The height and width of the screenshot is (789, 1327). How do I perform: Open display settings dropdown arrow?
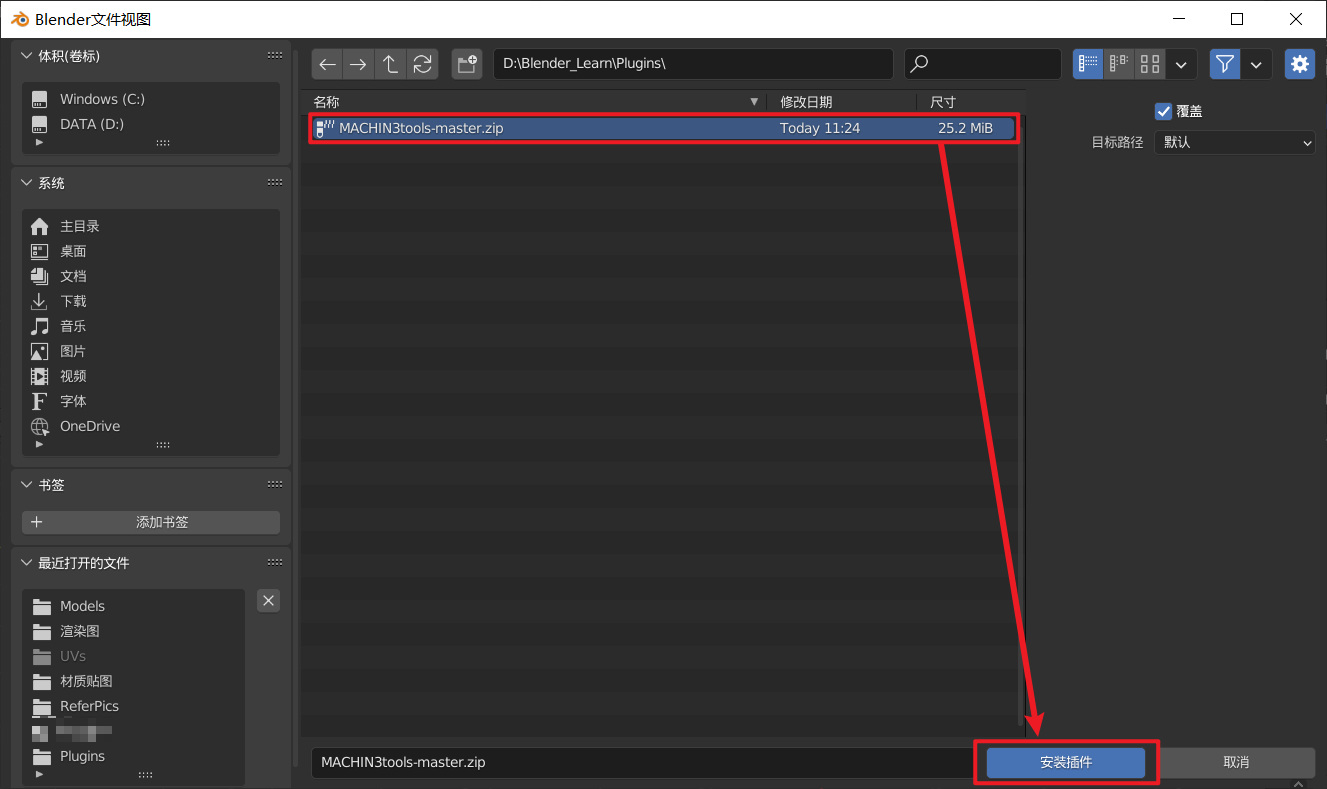point(1181,64)
